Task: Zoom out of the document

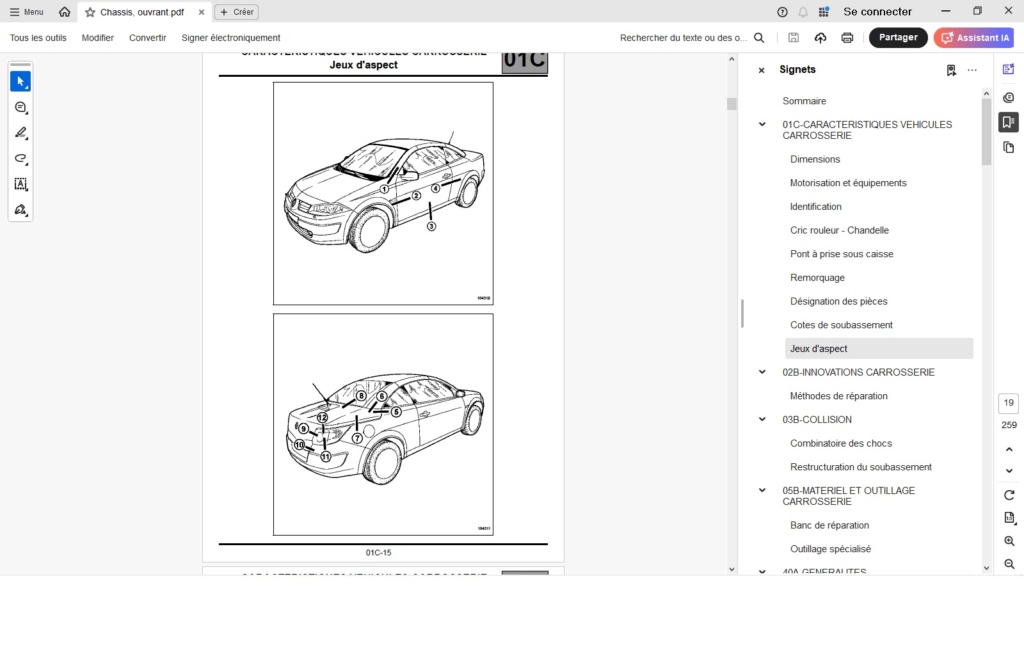Action: tap(1009, 564)
